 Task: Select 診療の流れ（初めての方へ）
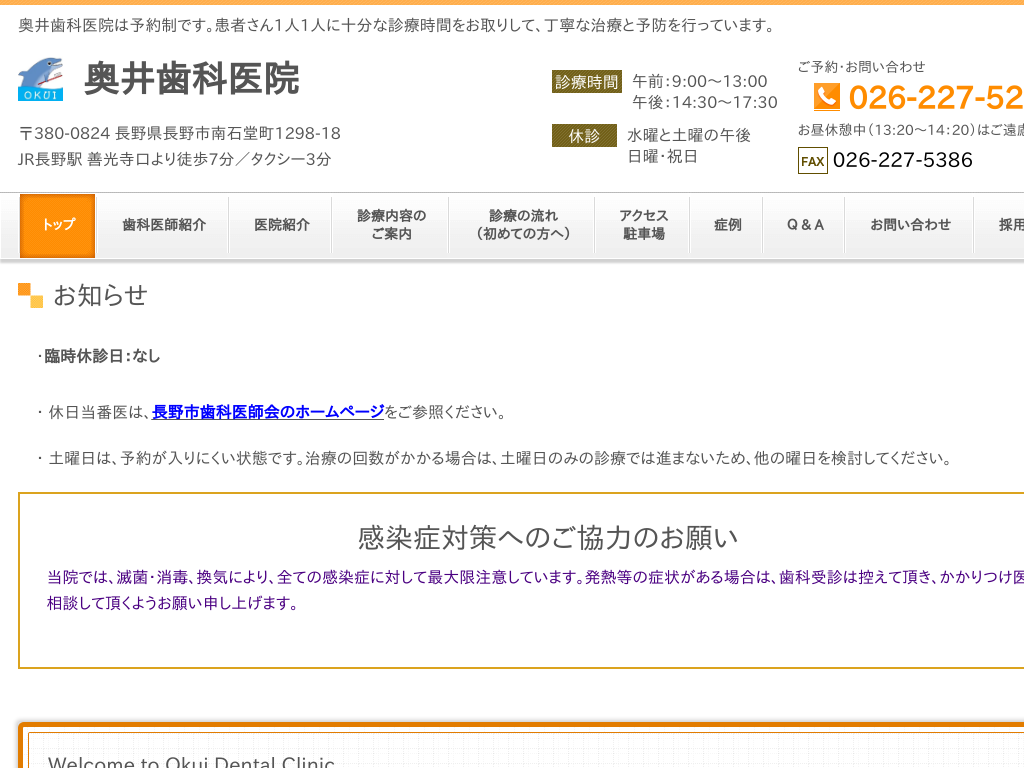coord(521,225)
